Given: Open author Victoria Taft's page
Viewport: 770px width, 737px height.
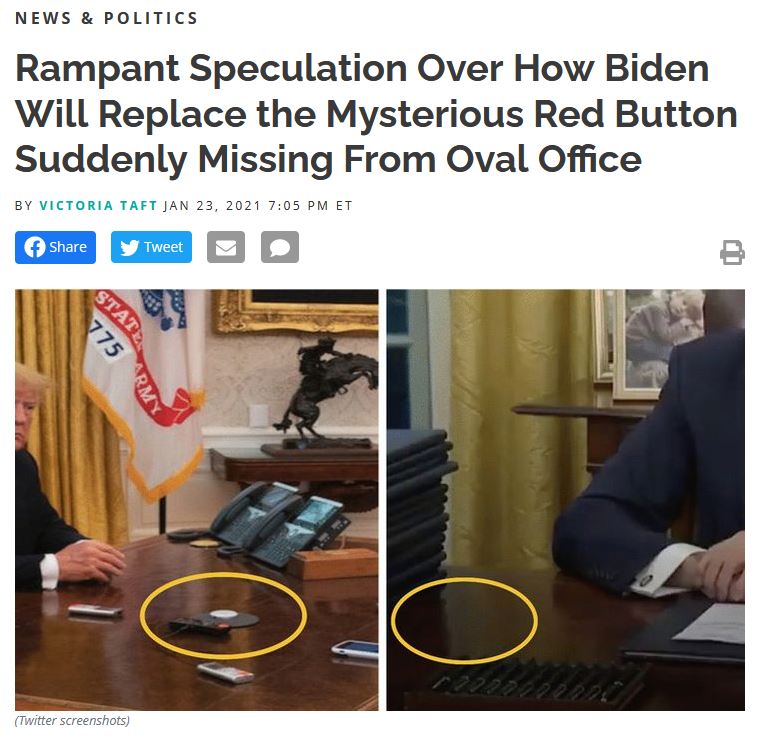Looking at the screenshot, I should click(x=98, y=205).
